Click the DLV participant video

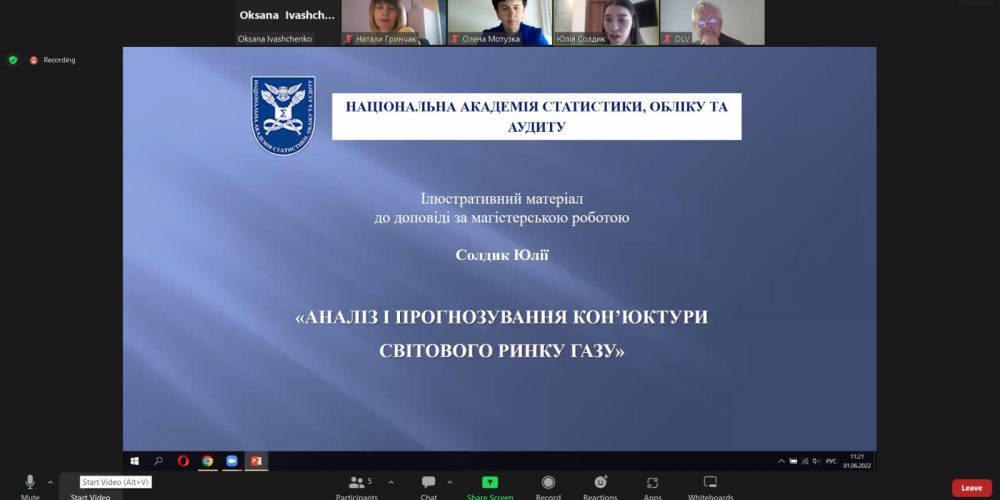(712, 22)
